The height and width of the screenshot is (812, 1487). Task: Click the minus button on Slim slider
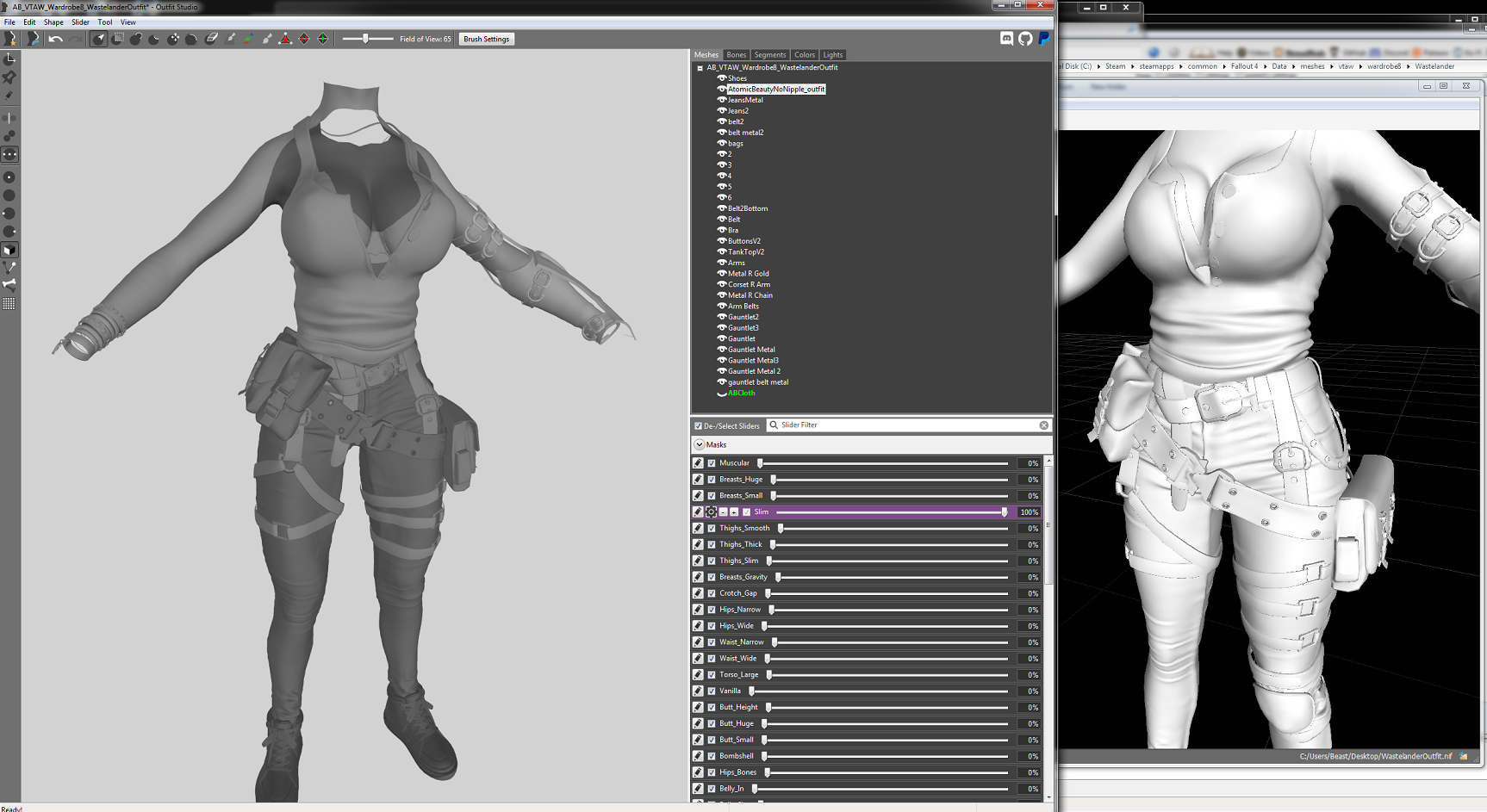tap(723, 511)
